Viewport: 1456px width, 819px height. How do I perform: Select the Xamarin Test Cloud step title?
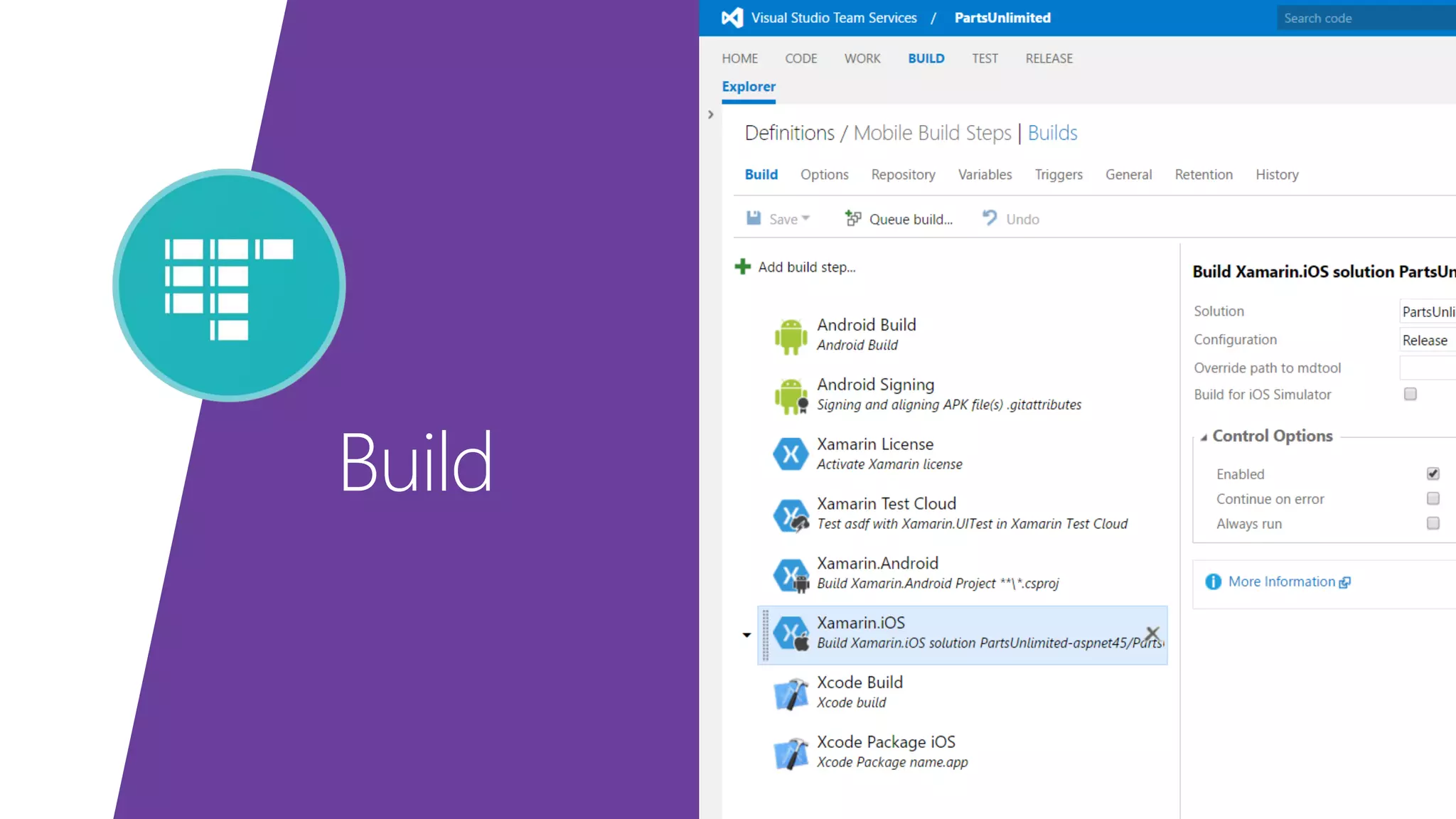887,504
